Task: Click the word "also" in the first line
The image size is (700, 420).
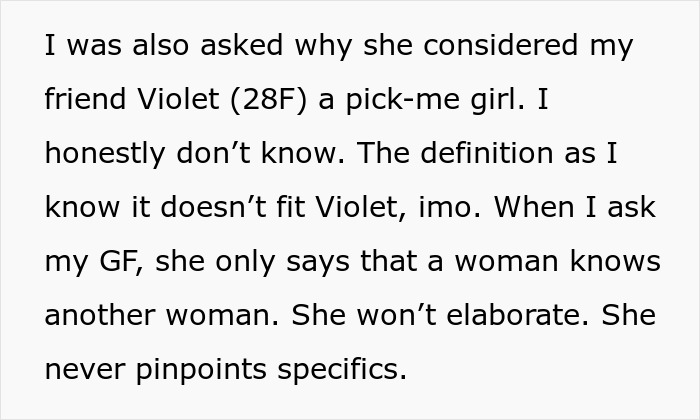Action: point(153,46)
